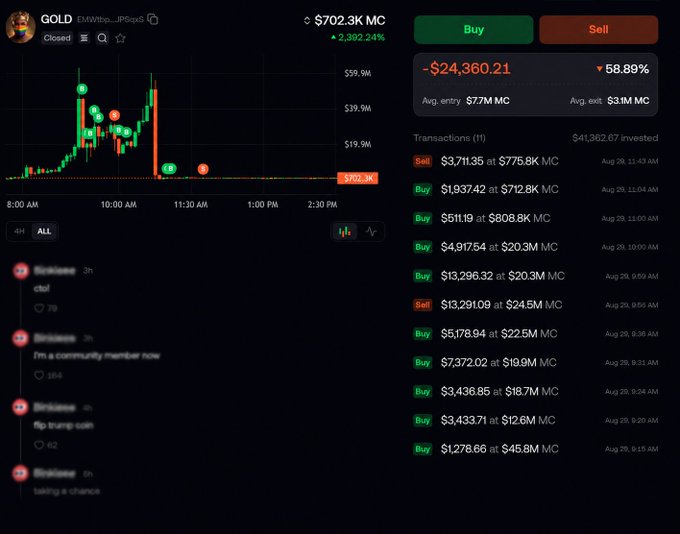Click the B marker after the crash

[x=169, y=168]
